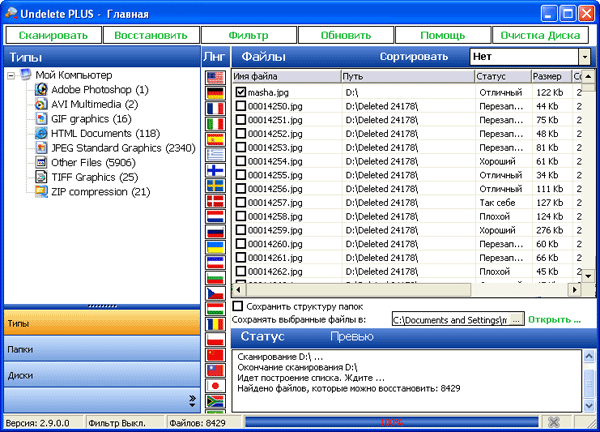Open HTML Documents (118) category
600x432 pixels.
pyautogui.click(x=105, y=133)
